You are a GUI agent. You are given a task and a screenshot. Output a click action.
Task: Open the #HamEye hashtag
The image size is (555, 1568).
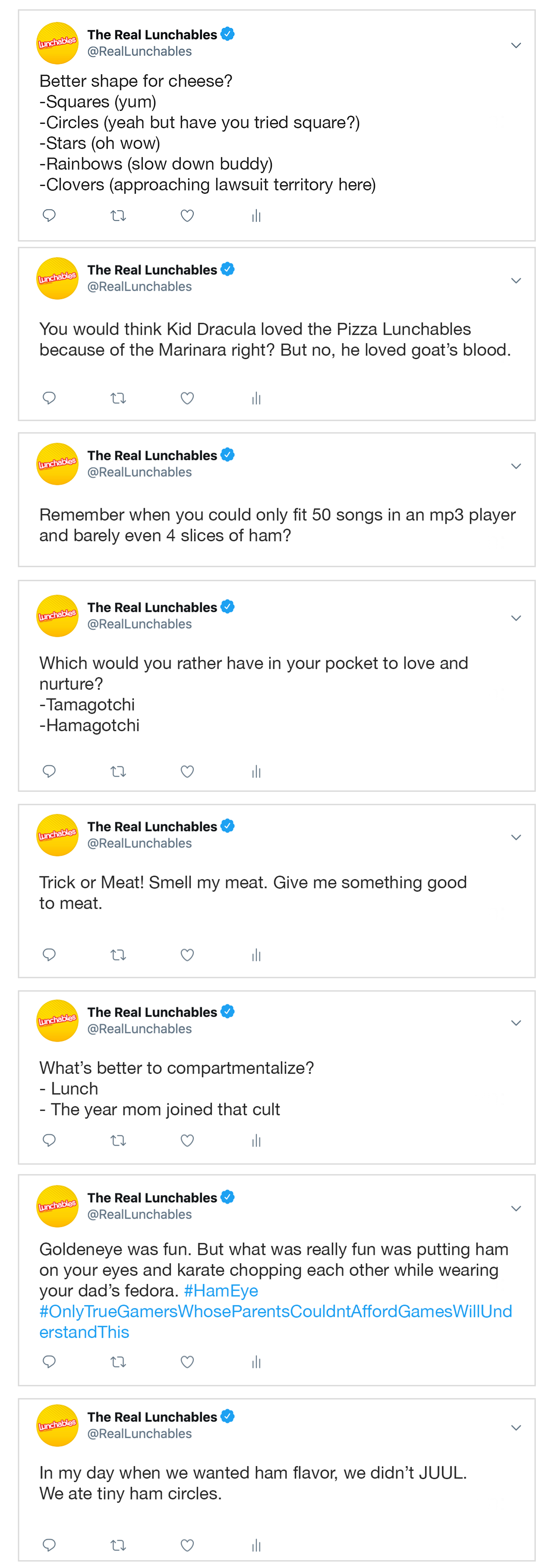(x=221, y=1291)
